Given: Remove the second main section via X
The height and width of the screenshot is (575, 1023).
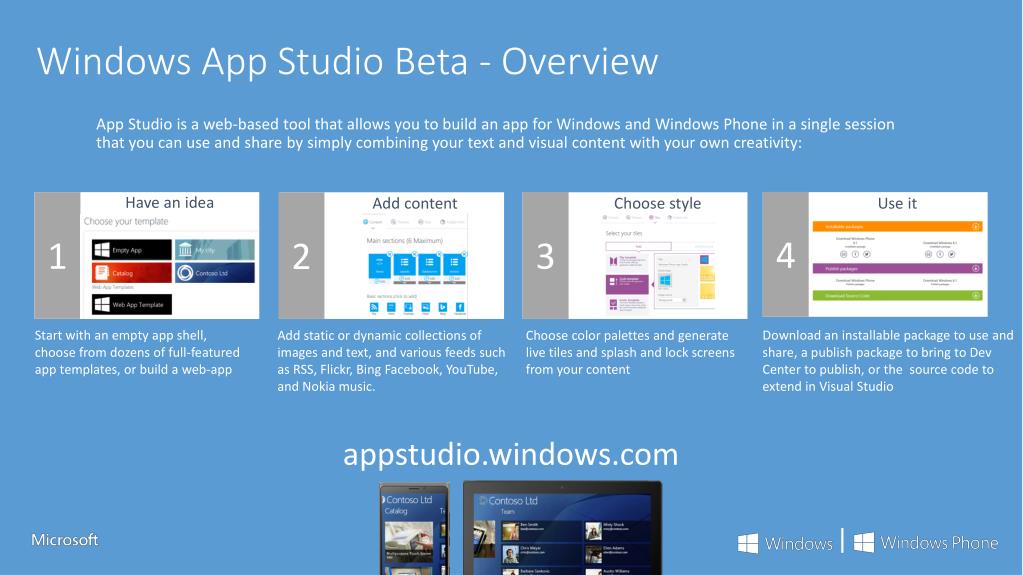Looking at the screenshot, I should (x=414, y=254).
